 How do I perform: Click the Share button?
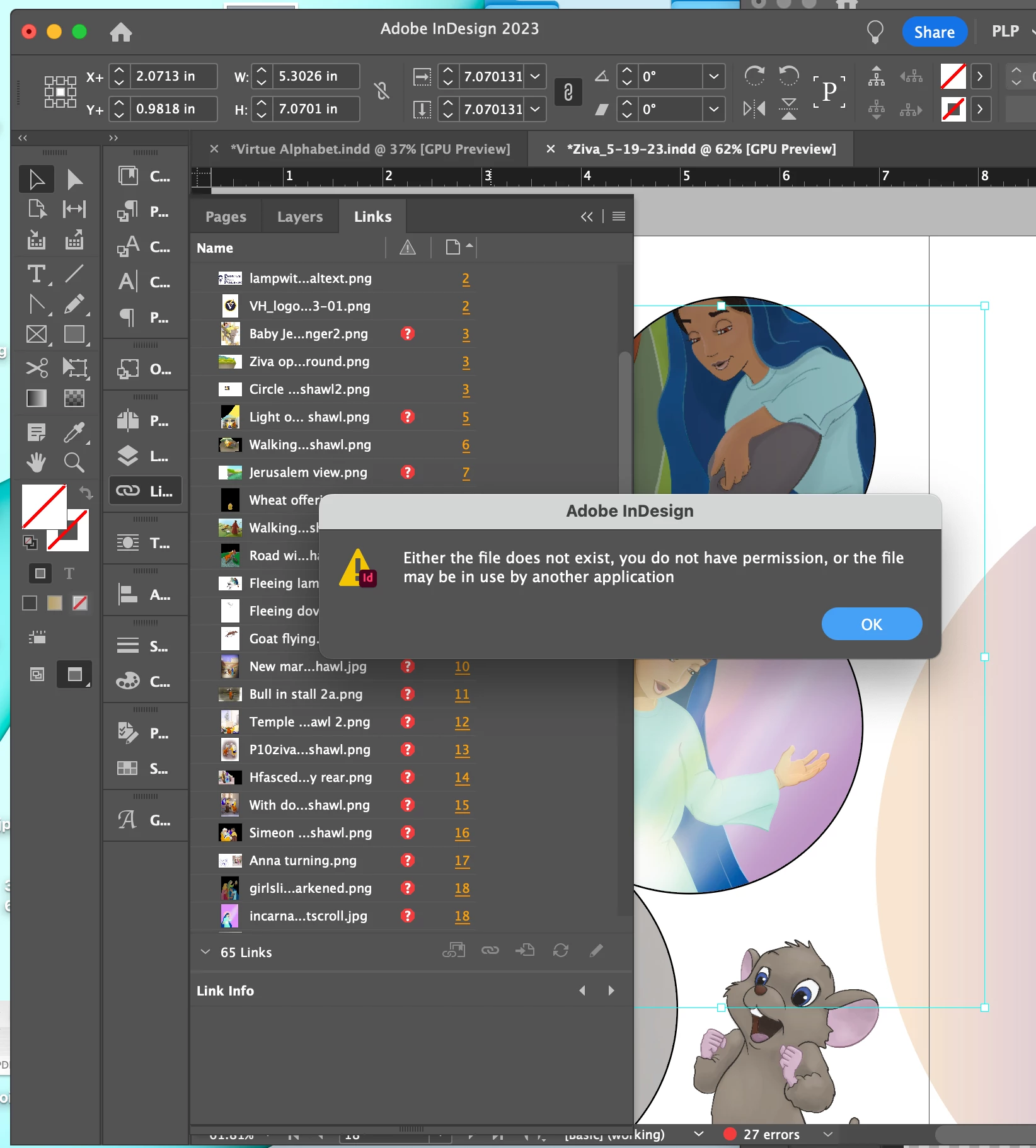[x=935, y=32]
